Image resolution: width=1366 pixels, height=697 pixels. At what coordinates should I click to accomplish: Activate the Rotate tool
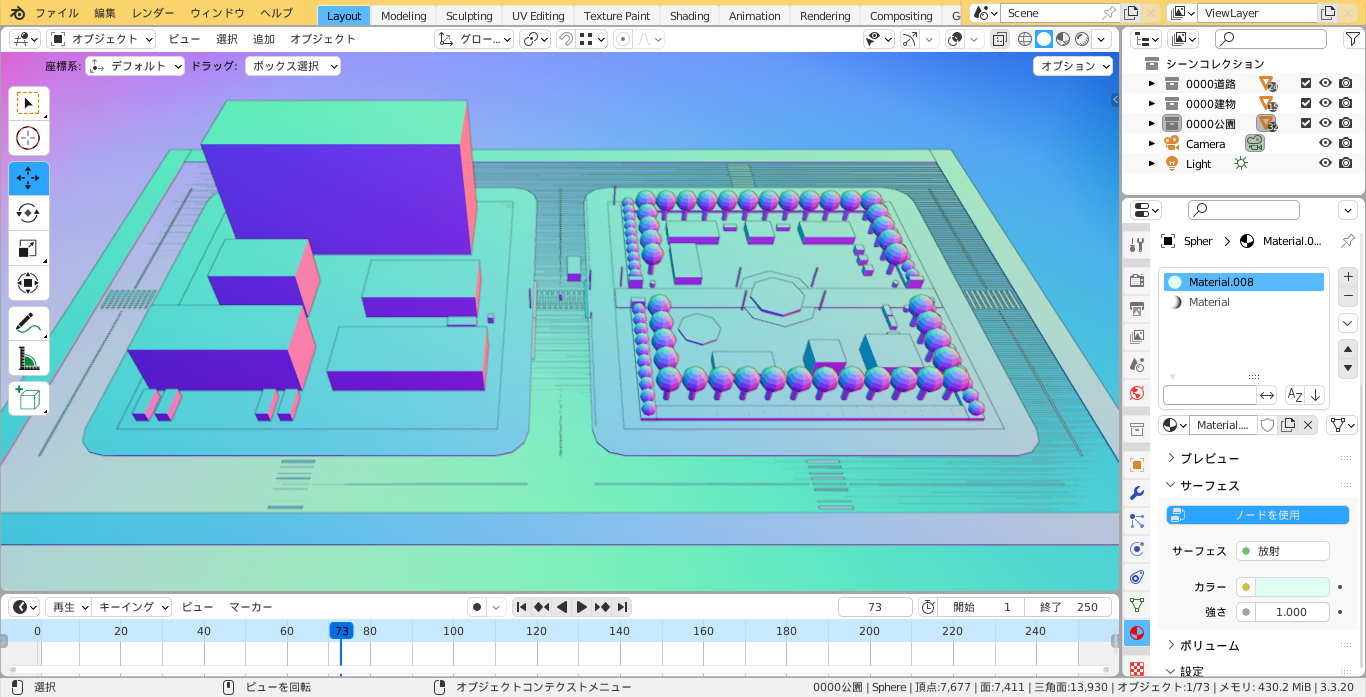(x=28, y=213)
